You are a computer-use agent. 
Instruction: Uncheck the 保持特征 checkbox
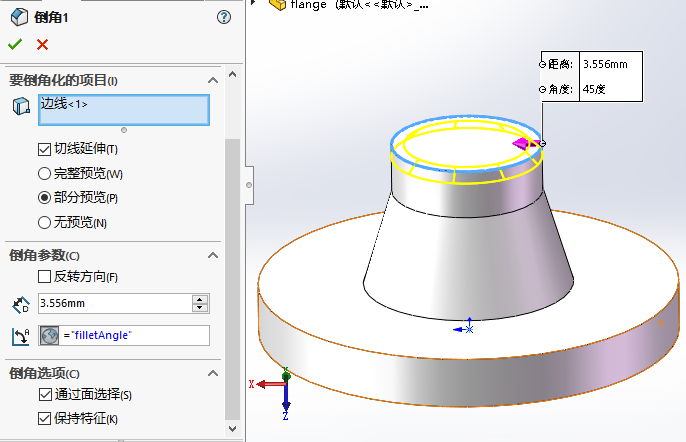point(44,418)
